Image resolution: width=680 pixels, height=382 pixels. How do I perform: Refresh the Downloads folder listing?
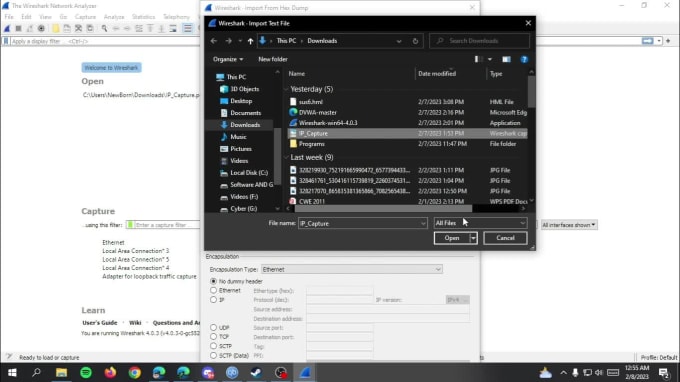pos(415,41)
